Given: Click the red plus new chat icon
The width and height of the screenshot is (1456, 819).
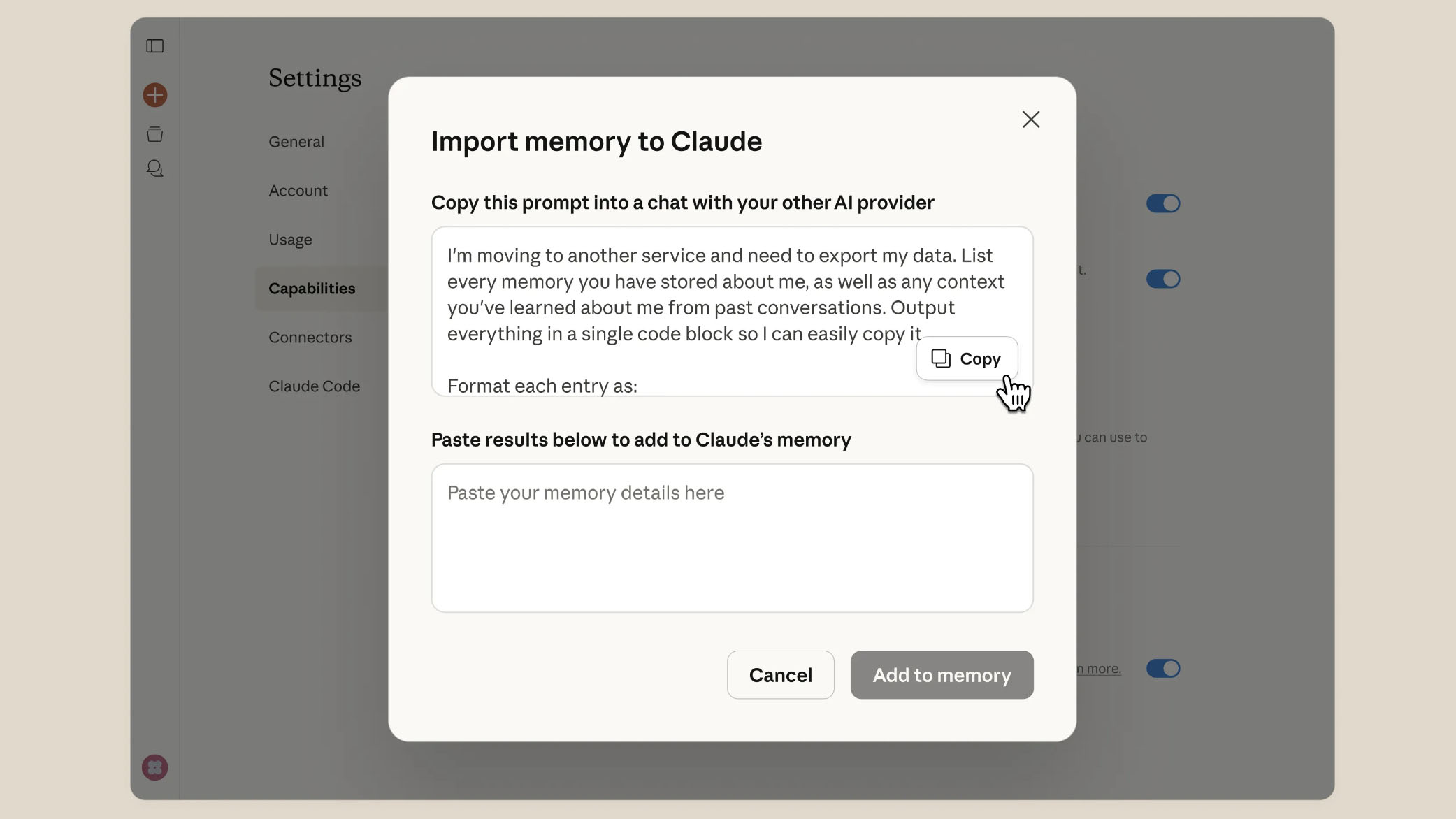Looking at the screenshot, I should [154, 94].
